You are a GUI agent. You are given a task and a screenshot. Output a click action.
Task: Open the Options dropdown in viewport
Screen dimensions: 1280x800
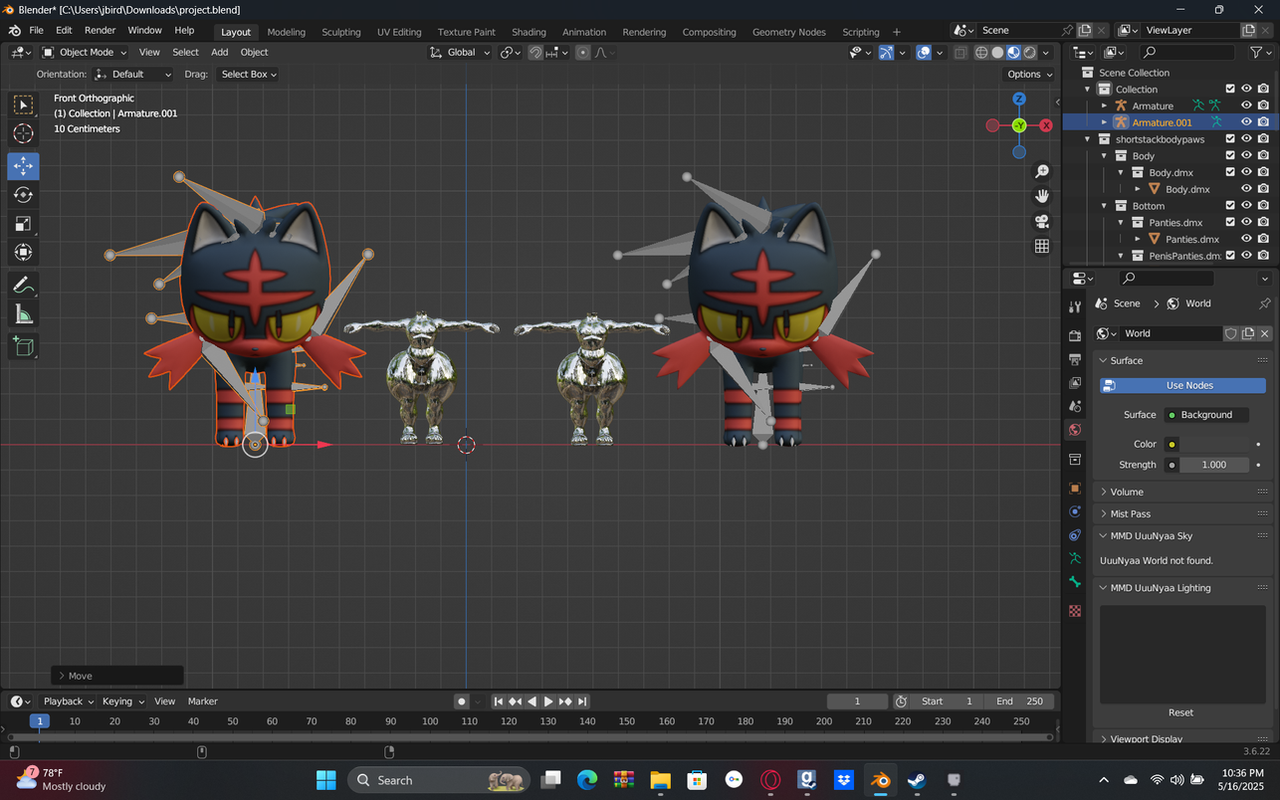click(x=1029, y=74)
